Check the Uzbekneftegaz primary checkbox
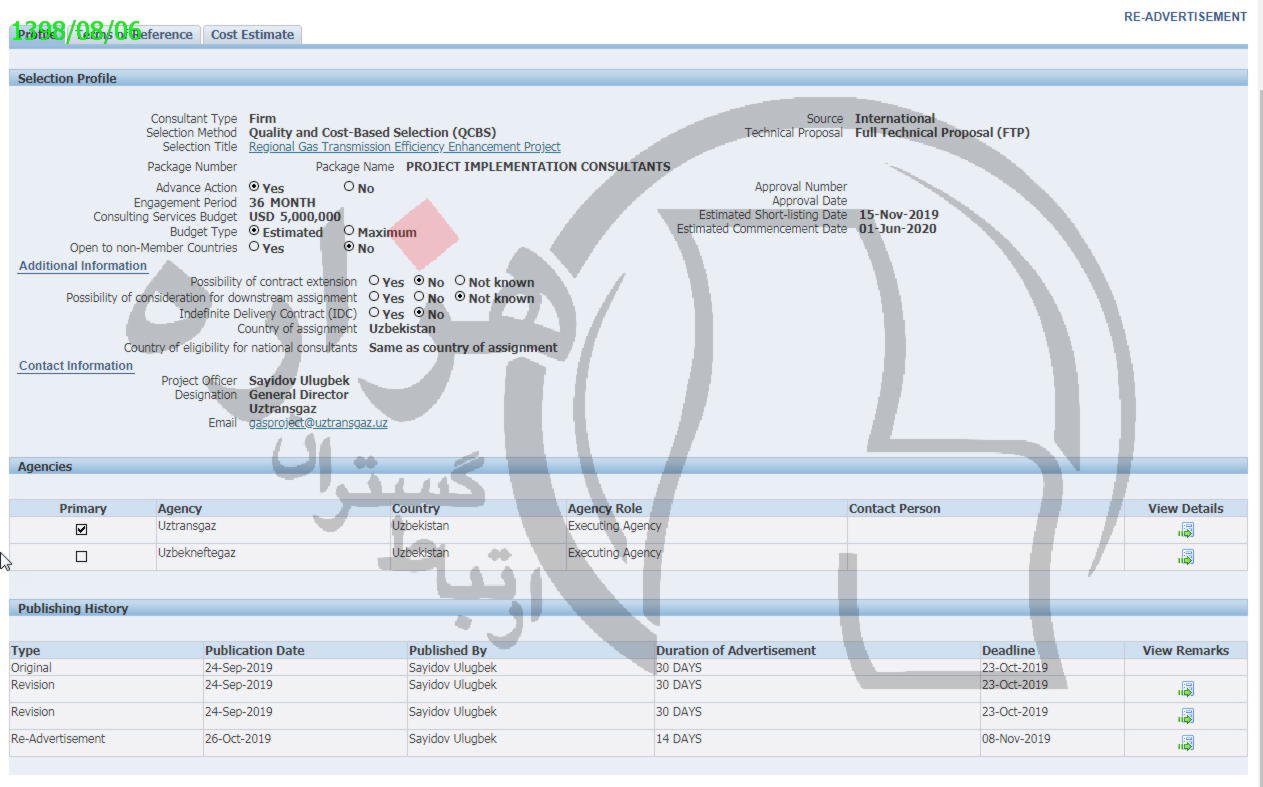1263x787 pixels. click(82, 557)
